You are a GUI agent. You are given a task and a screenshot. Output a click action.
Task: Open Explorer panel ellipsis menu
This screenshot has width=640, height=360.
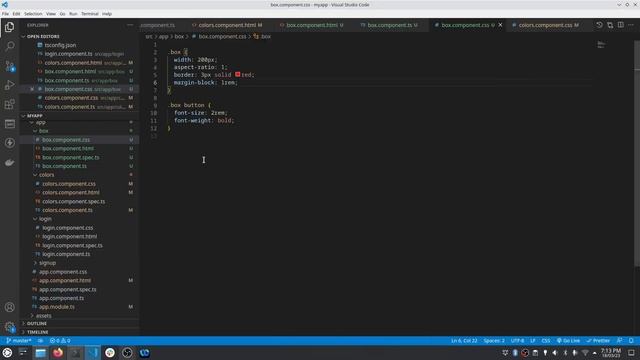coord(130,25)
